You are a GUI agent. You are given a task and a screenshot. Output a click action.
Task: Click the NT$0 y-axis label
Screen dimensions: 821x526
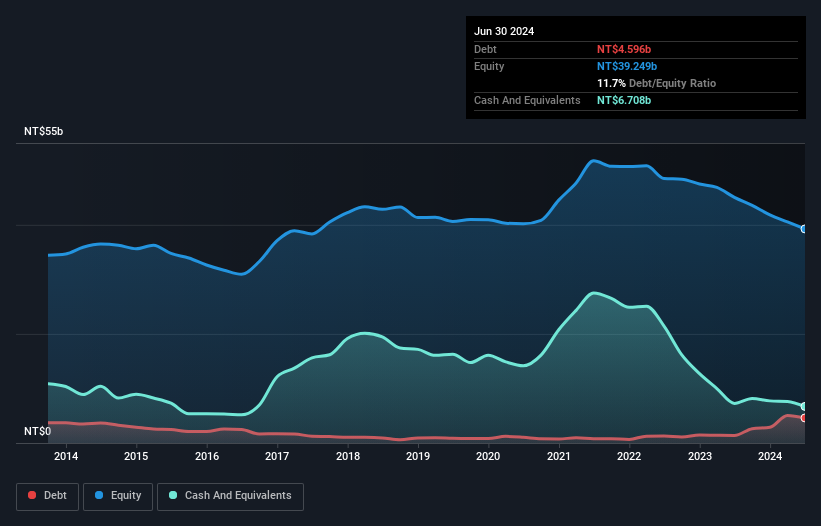point(38,431)
